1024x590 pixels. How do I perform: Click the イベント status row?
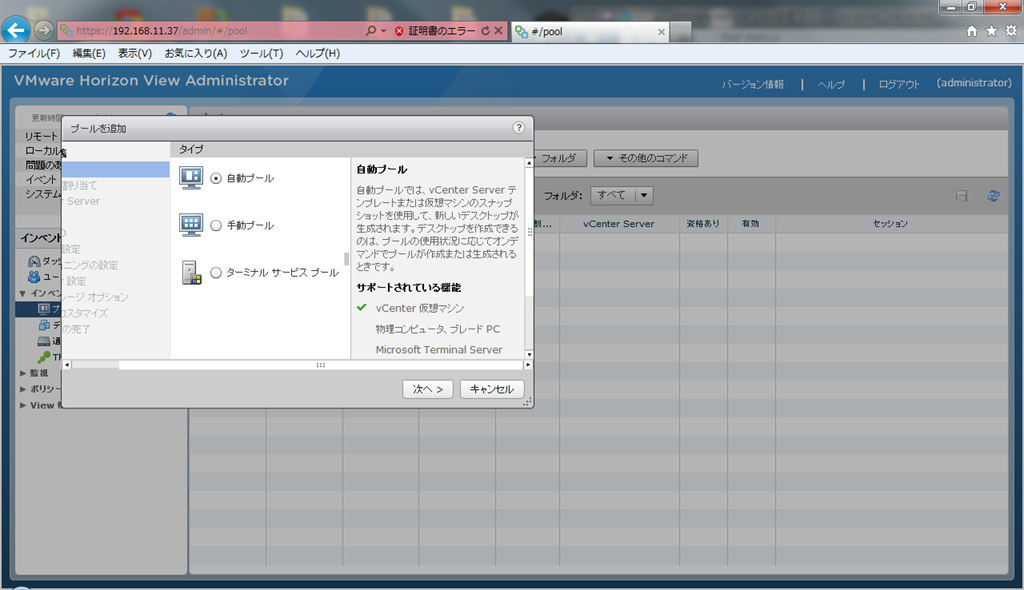pyautogui.click(x=41, y=179)
